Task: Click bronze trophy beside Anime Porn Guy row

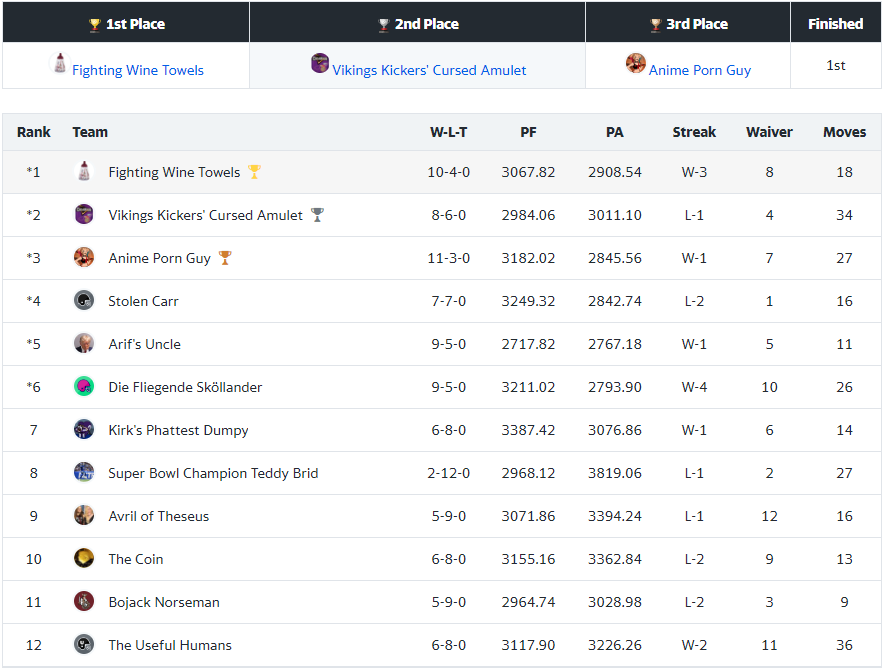Action: (225, 257)
